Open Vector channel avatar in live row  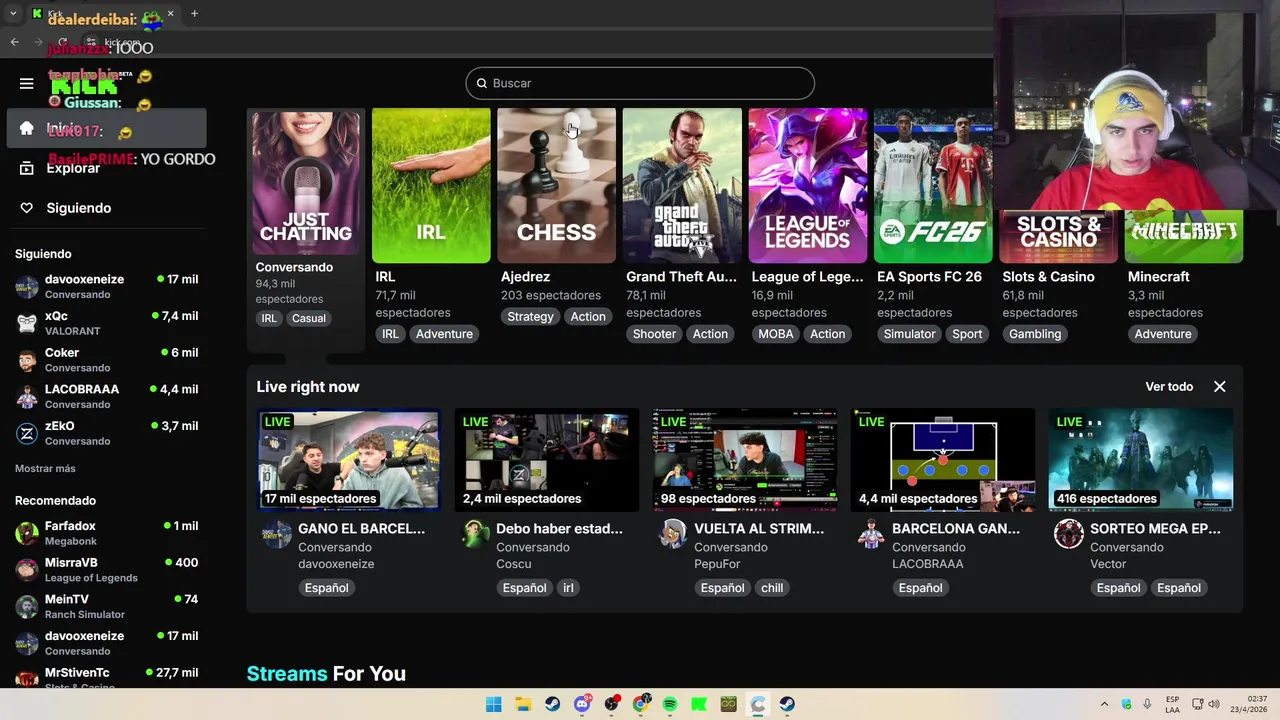(x=1069, y=534)
